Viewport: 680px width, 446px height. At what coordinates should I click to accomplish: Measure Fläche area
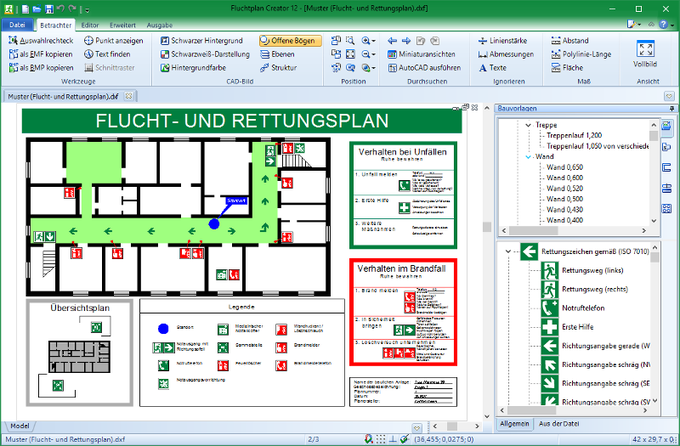coord(567,68)
